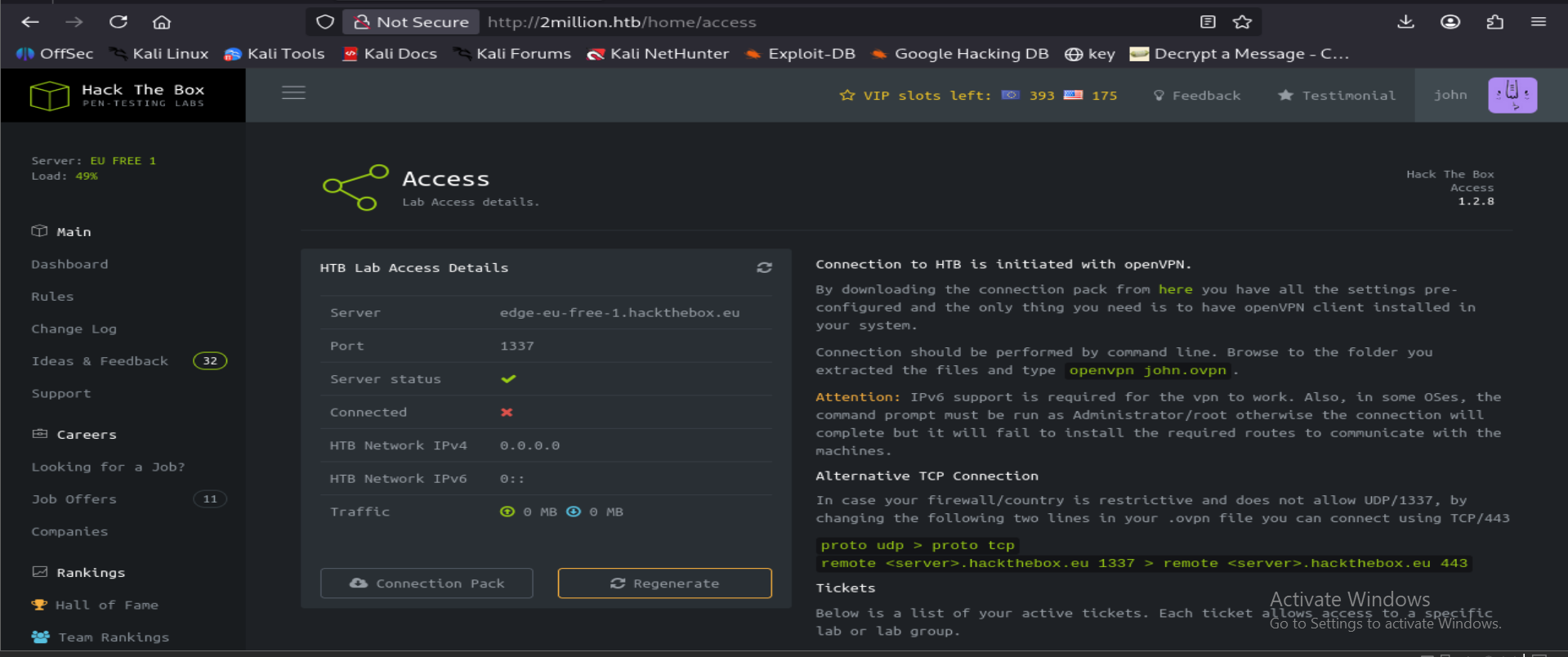Click the Not Secure padlock indicator

coord(412,22)
